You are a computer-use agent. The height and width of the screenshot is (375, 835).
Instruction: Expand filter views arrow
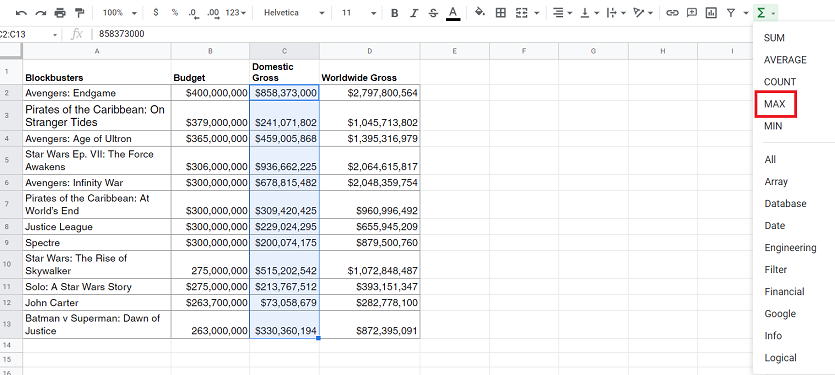(x=746, y=13)
